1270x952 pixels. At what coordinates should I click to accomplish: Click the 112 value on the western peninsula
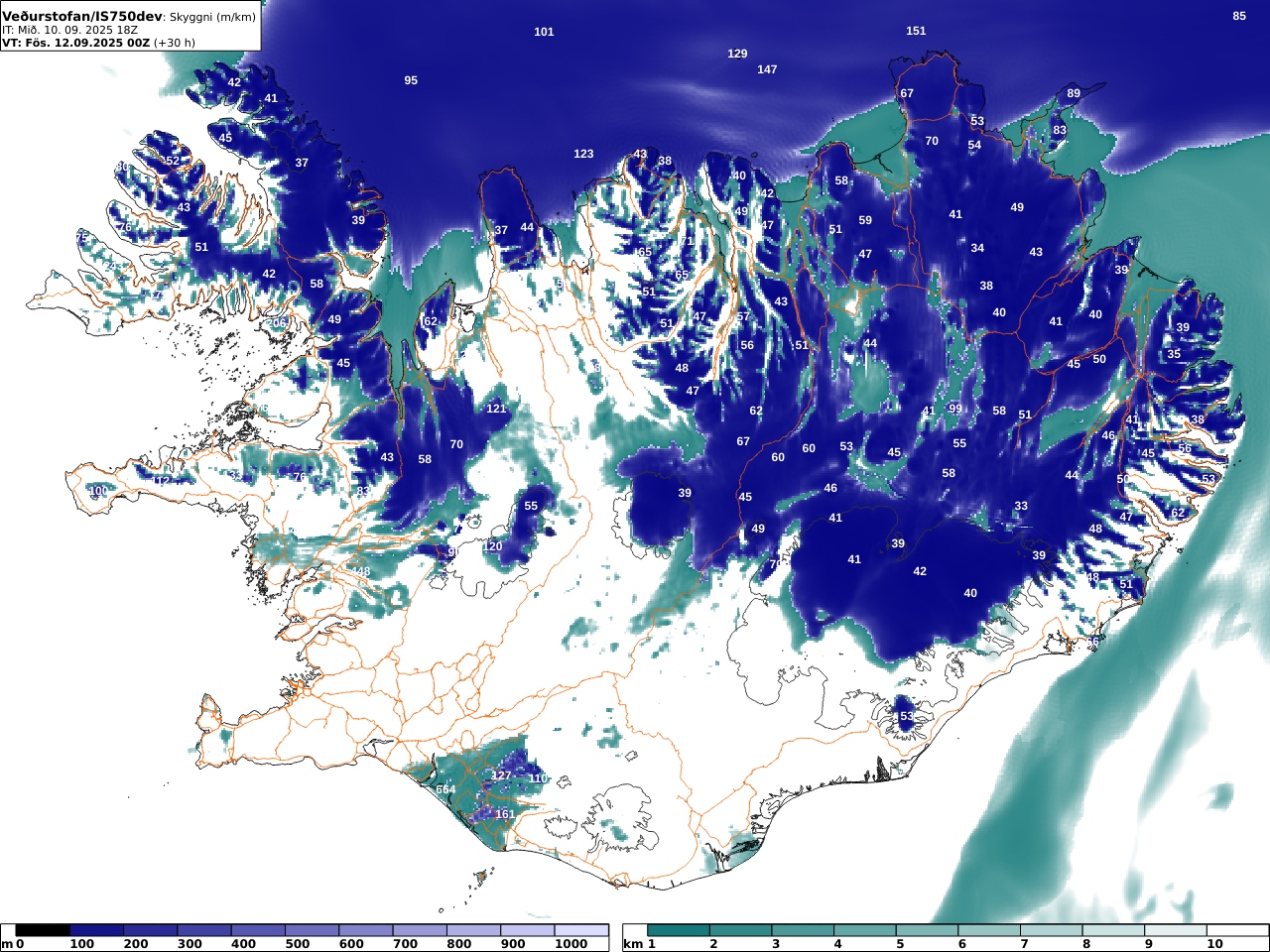pos(161,480)
